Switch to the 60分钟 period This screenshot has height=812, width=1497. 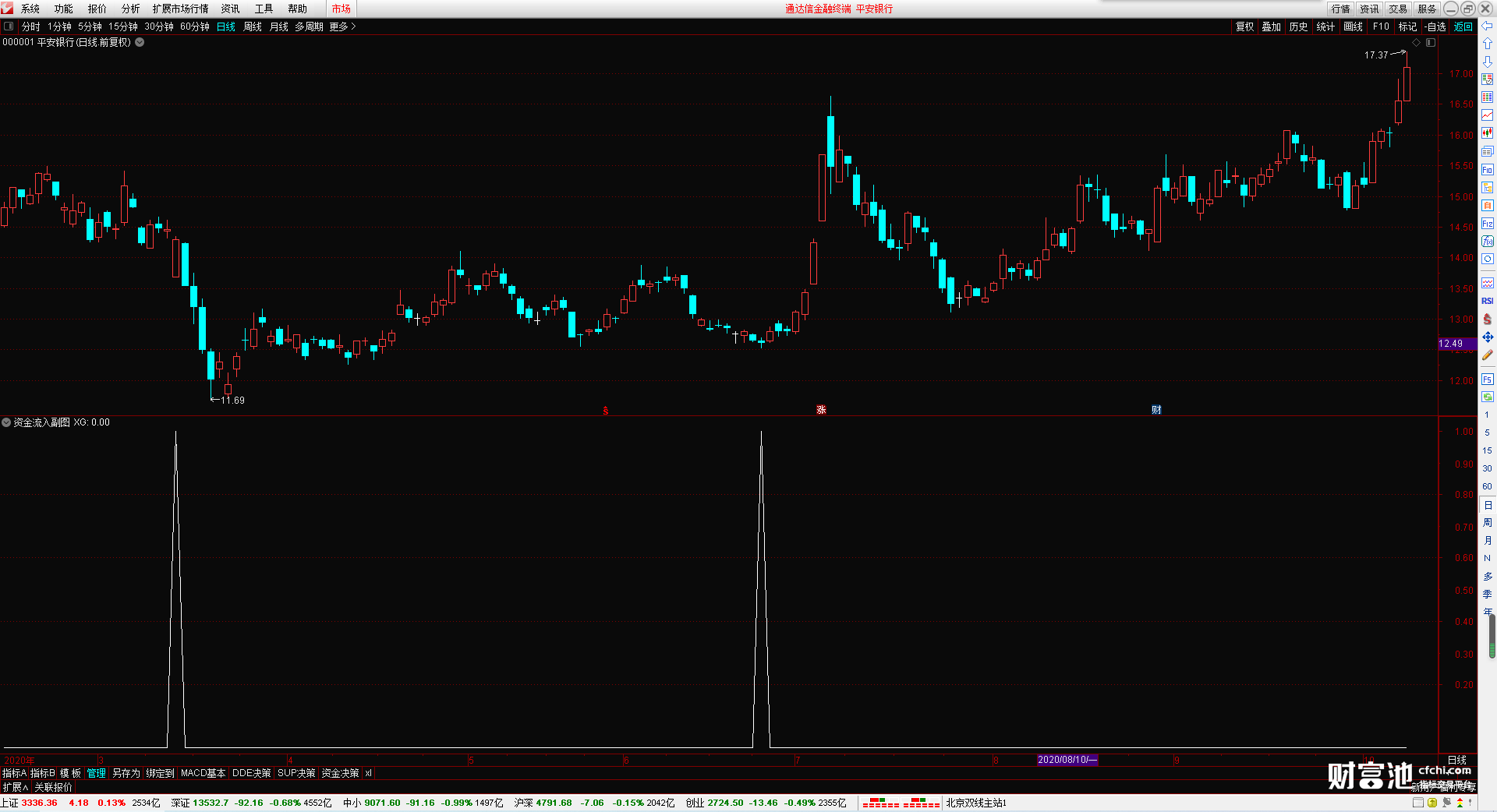point(195,26)
